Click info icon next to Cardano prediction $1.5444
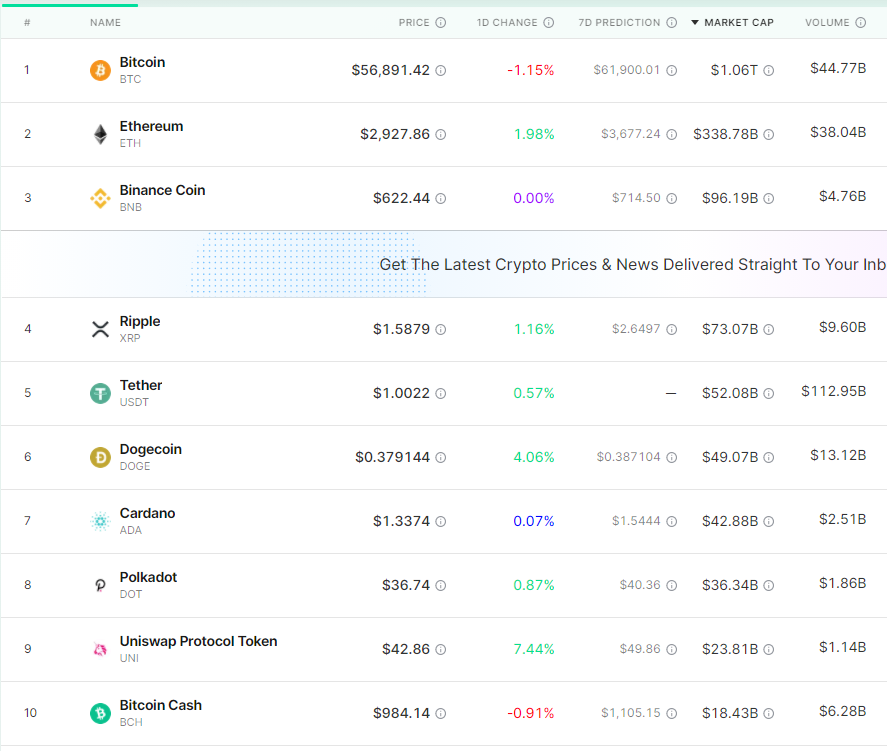Viewport: 887px width, 751px height. point(671,521)
